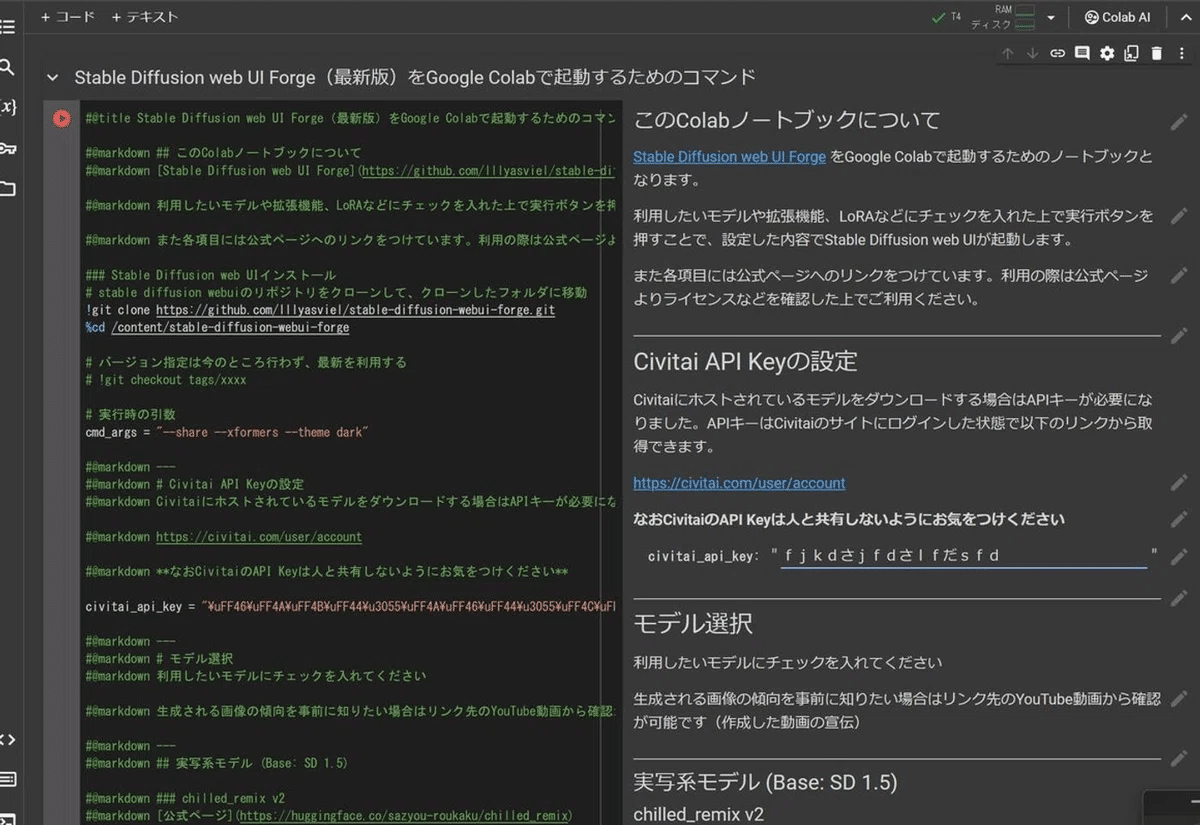The height and width of the screenshot is (825, 1200).
Task: Add a new code cell with +コード
Action: pos(68,17)
